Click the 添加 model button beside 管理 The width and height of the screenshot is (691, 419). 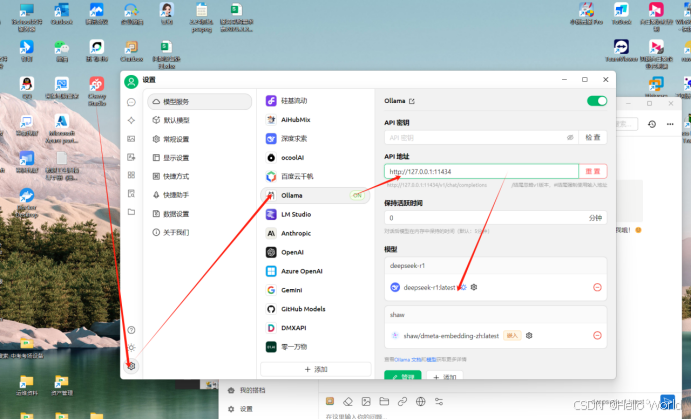[445, 375]
